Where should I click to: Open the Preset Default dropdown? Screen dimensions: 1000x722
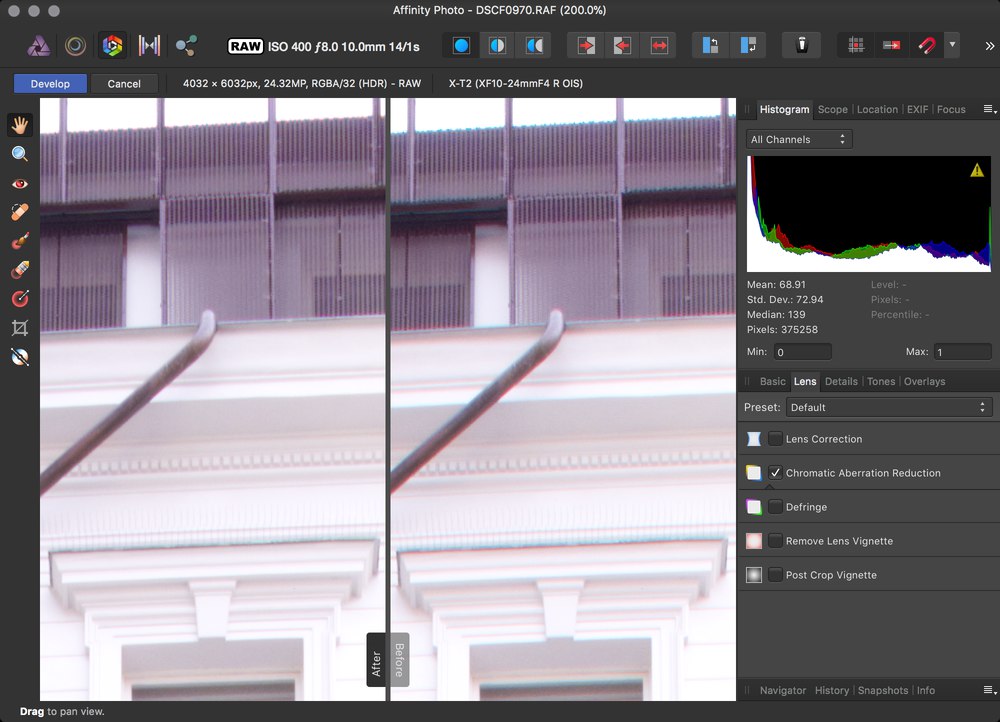[889, 407]
